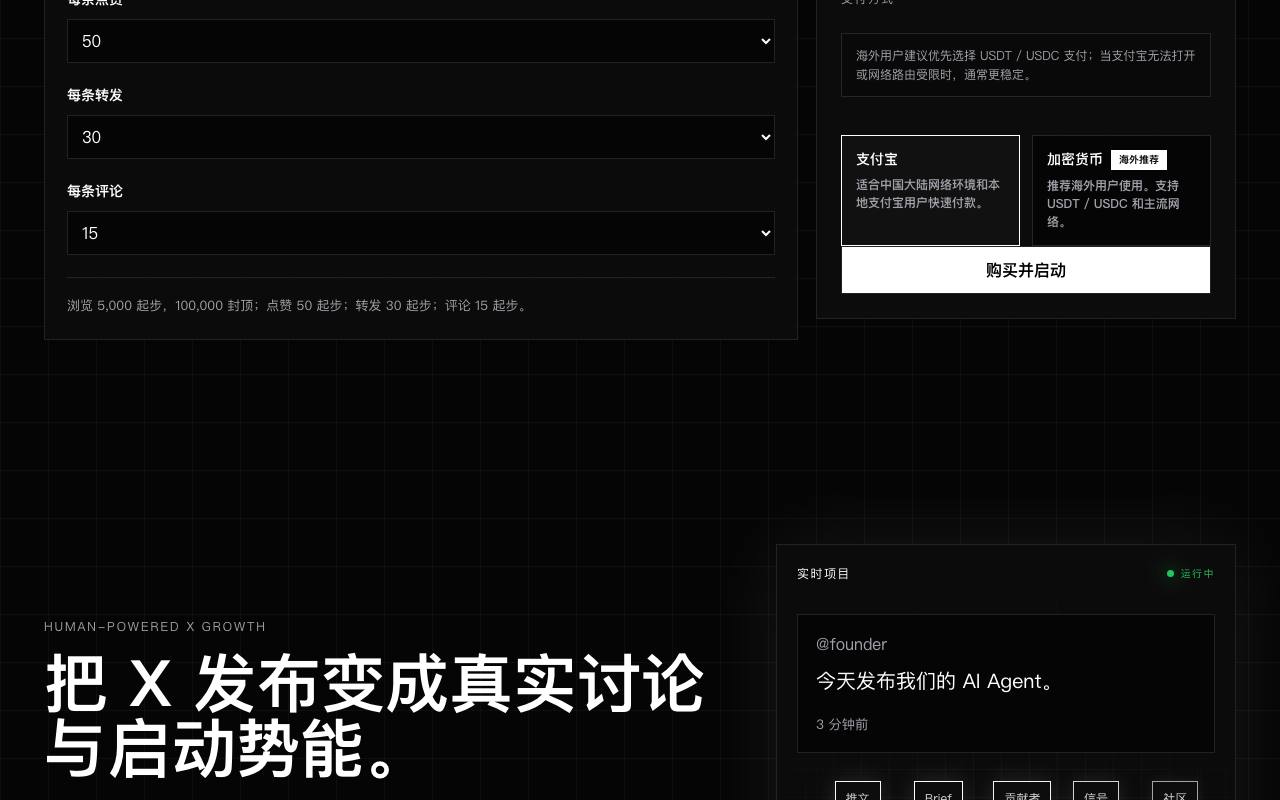Select the 支付宝 payment option
Viewport: 1280px width, 800px height.
tap(930, 190)
